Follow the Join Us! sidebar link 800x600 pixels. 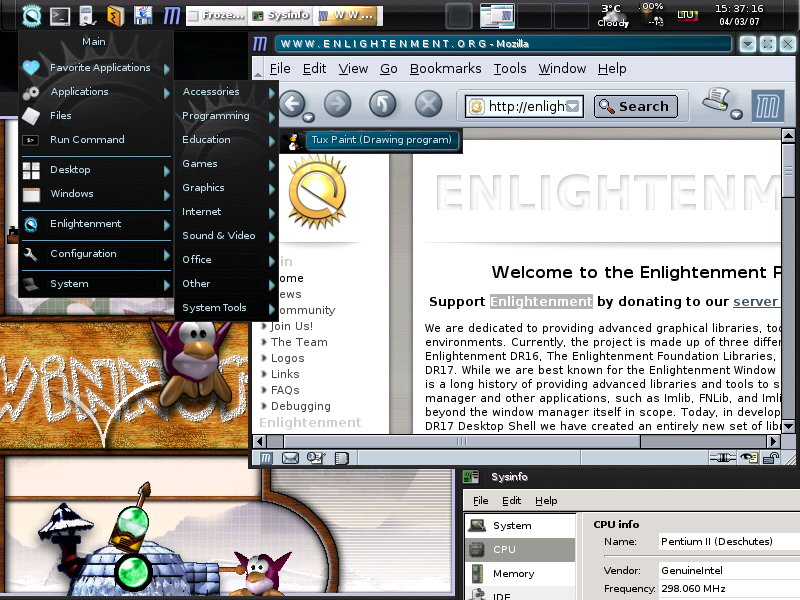pyautogui.click(x=291, y=326)
